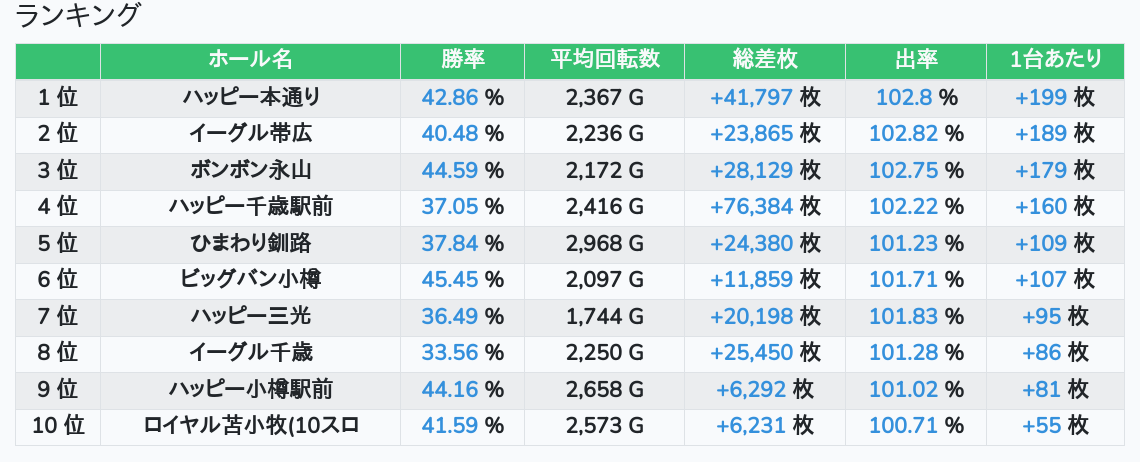This screenshot has height=462, width=1140.
Task: Select the 1位 rank cell
Action: (58, 97)
